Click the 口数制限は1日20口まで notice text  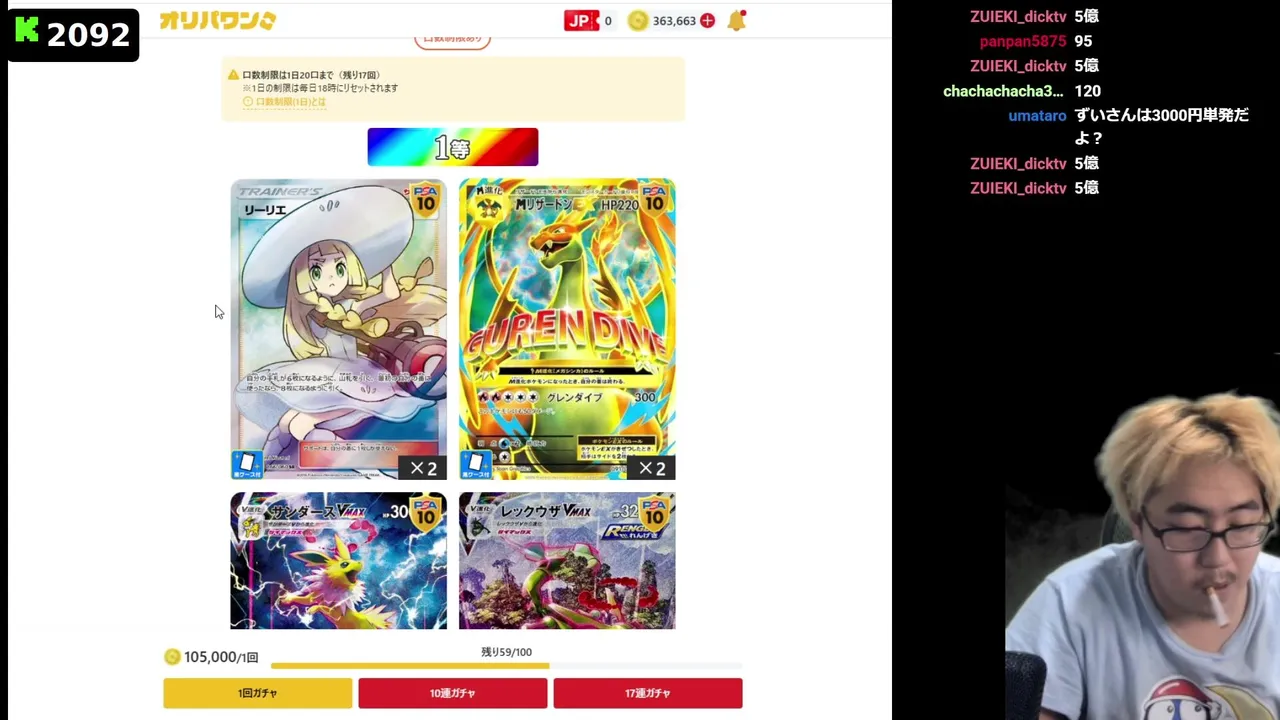[x=311, y=75]
